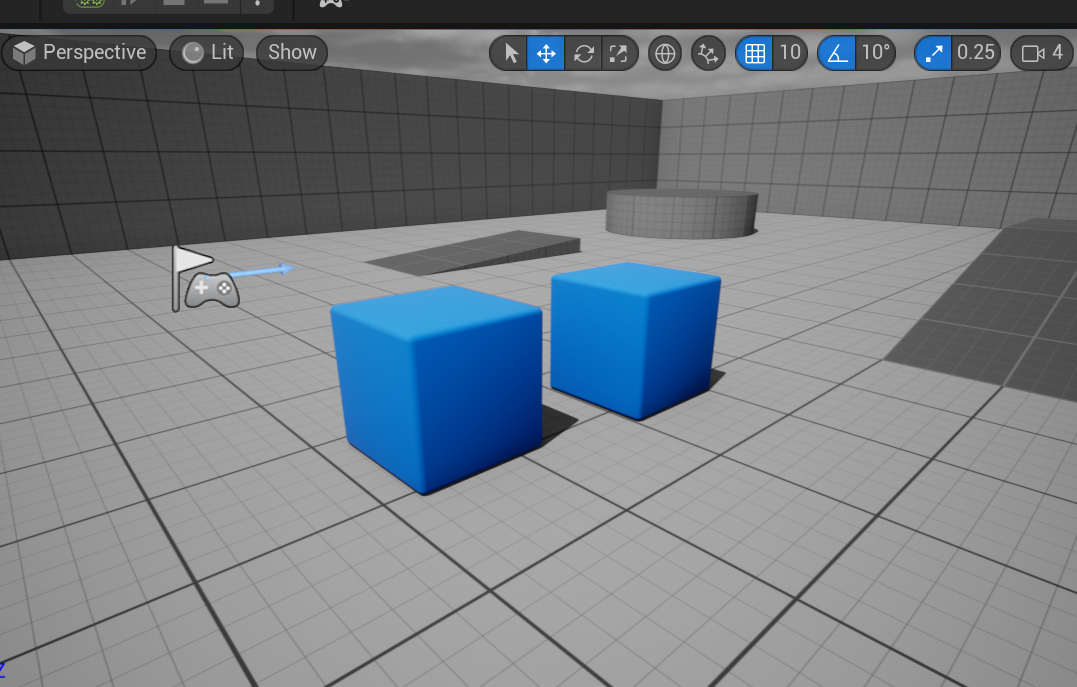Viewport: 1077px width, 687px height.
Task: Toggle grid snapping on or off
Action: tap(754, 53)
